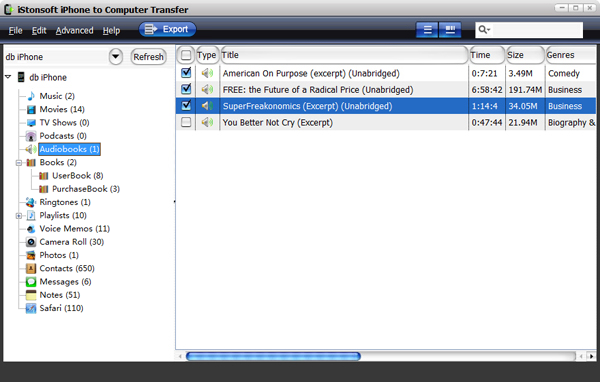
Task: Click speaker icon of American On Purpose row
Action: (207, 73)
